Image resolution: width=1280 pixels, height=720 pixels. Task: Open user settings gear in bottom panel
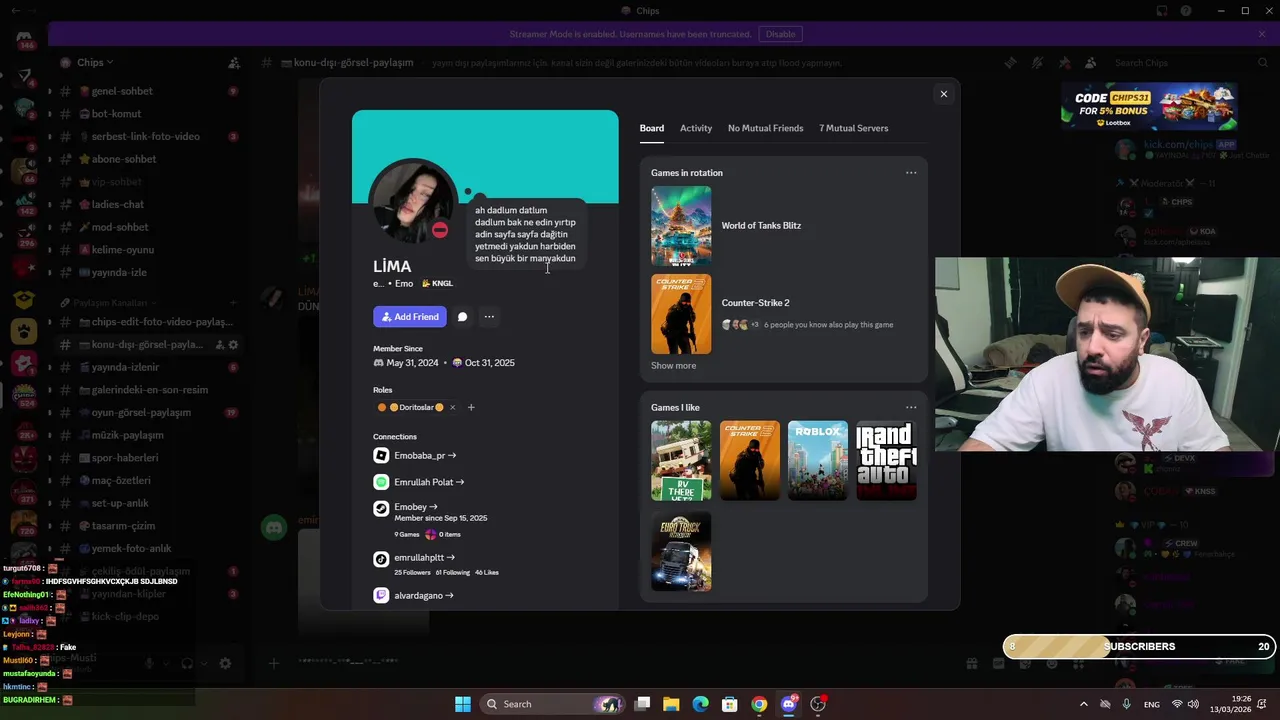click(225, 663)
